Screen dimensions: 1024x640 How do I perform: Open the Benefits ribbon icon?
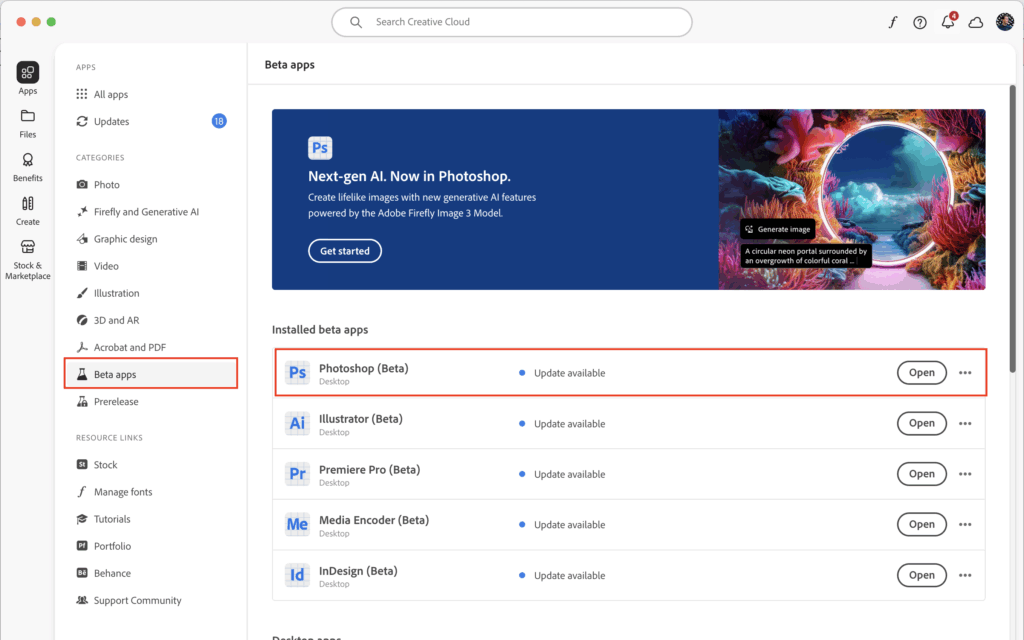coord(27,160)
